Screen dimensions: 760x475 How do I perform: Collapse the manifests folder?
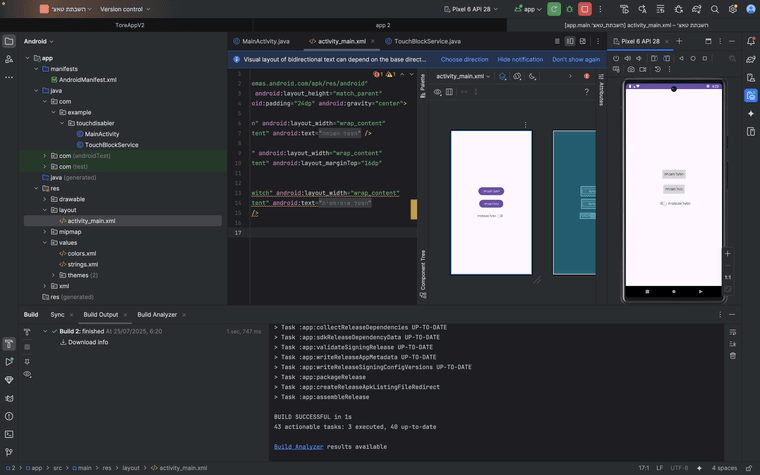[x=36, y=69]
